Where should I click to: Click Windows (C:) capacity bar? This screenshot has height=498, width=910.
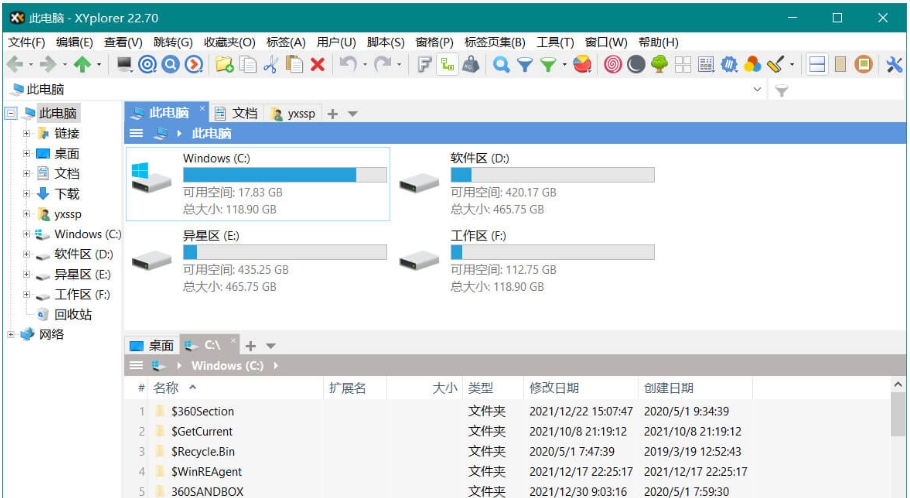pyautogui.click(x=285, y=175)
